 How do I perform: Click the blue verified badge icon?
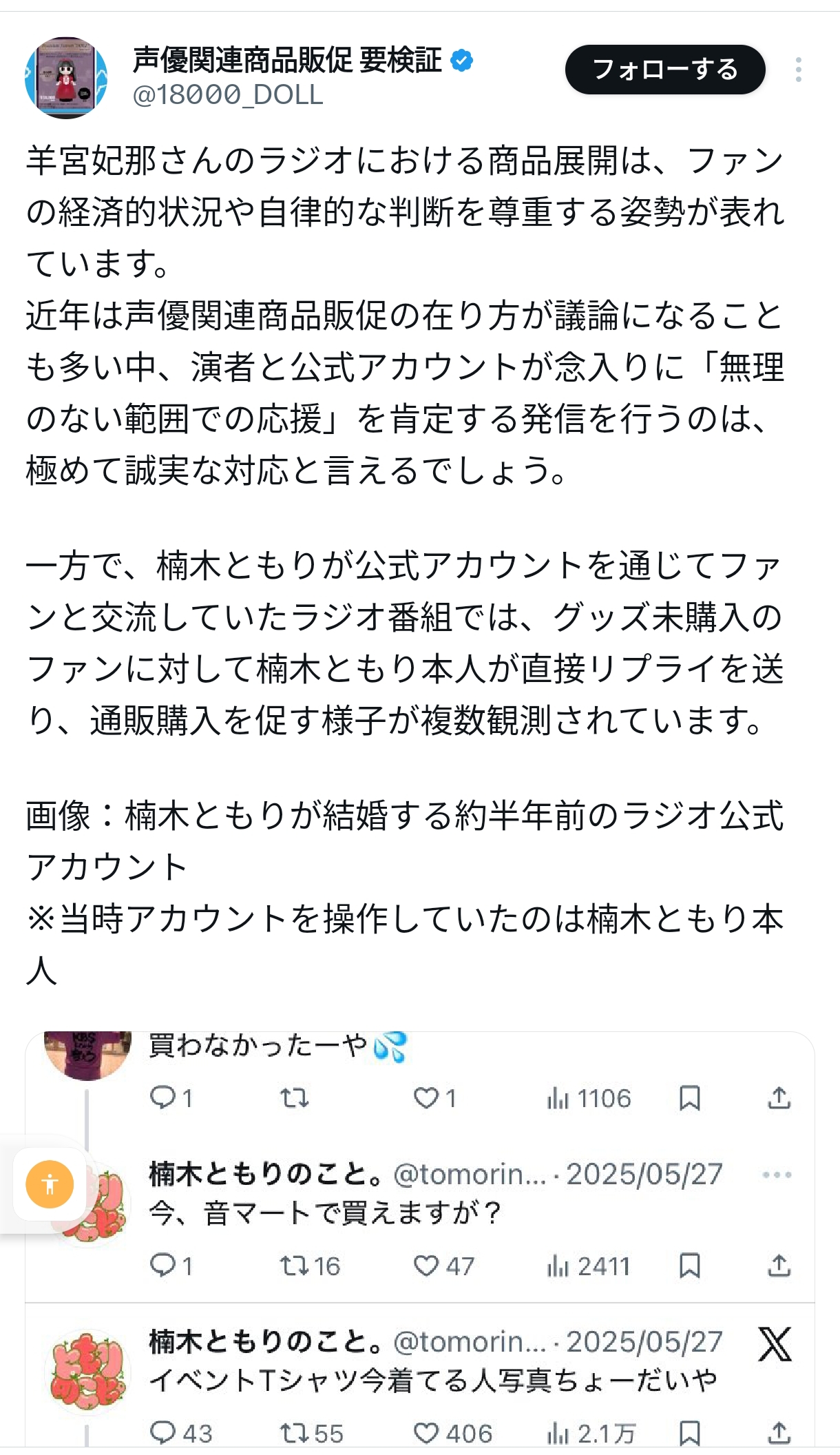[461, 61]
